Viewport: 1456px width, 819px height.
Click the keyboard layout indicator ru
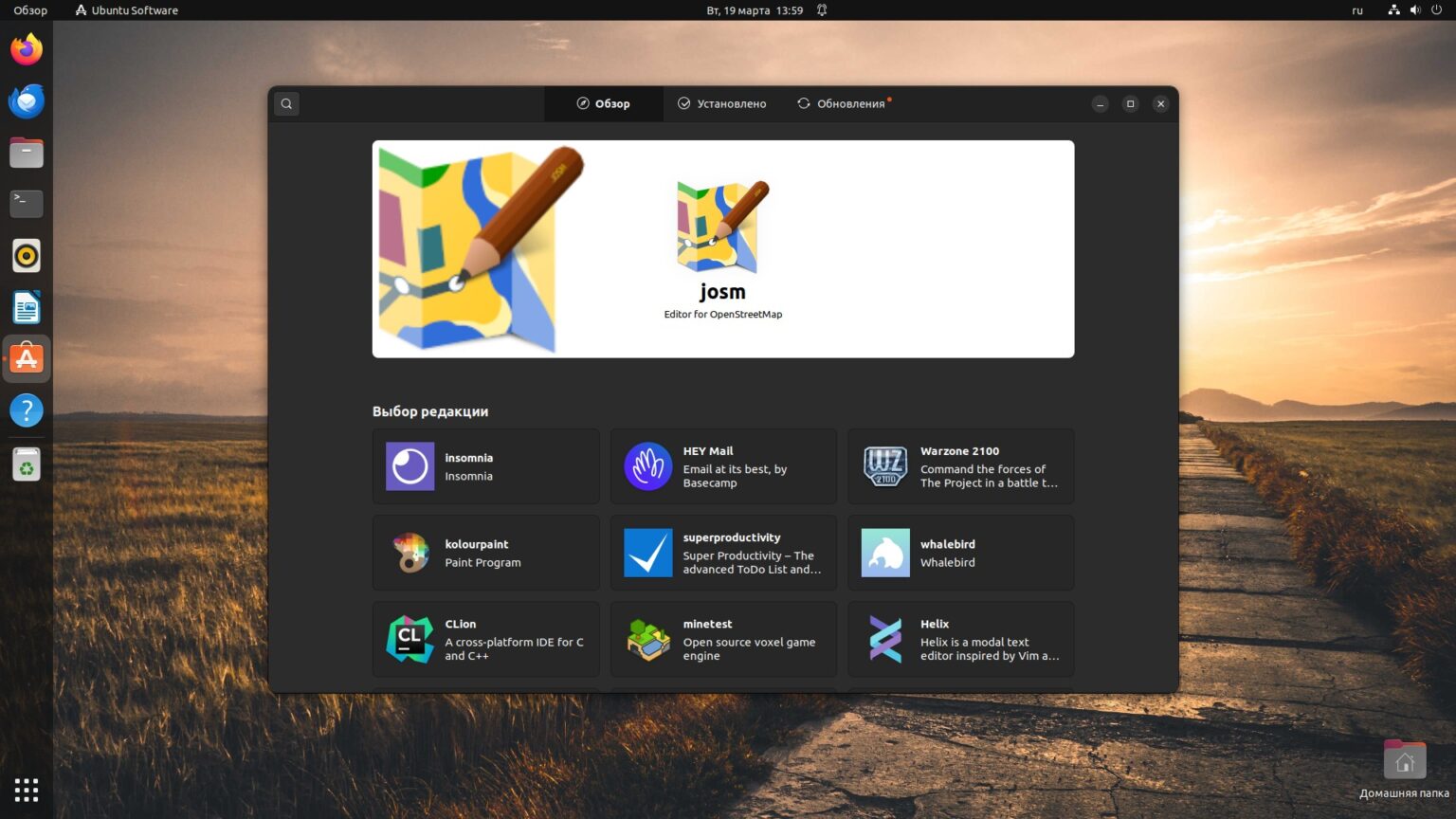tap(1356, 10)
